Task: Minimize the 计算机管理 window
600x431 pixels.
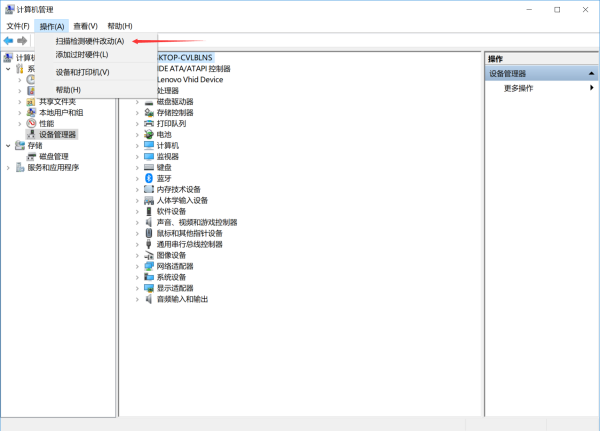Action: [x=529, y=10]
